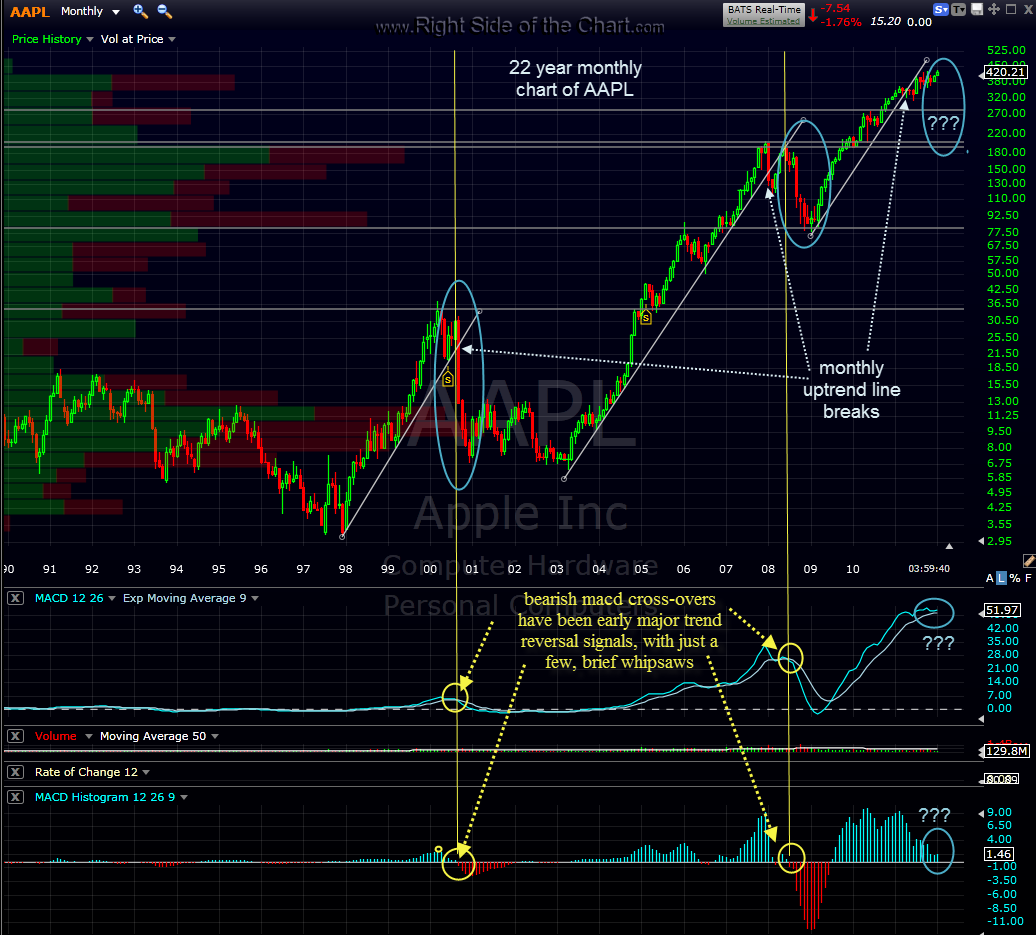Toggle the percent scale option
This screenshot has width=1036, height=935.
1016,579
